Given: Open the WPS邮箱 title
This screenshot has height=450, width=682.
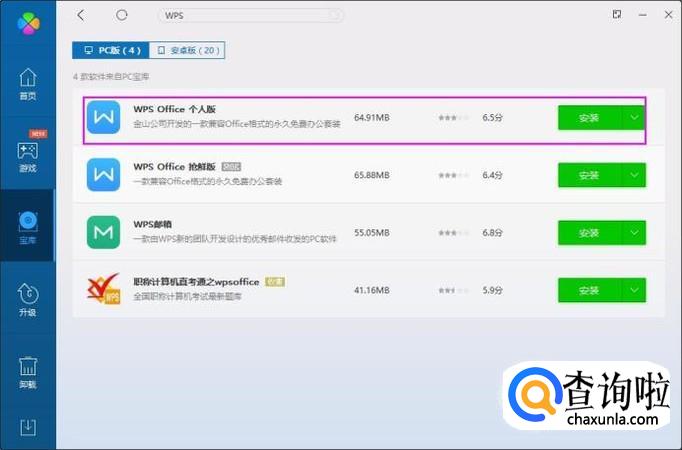Looking at the screenshot, I should (x=152, y=224).
